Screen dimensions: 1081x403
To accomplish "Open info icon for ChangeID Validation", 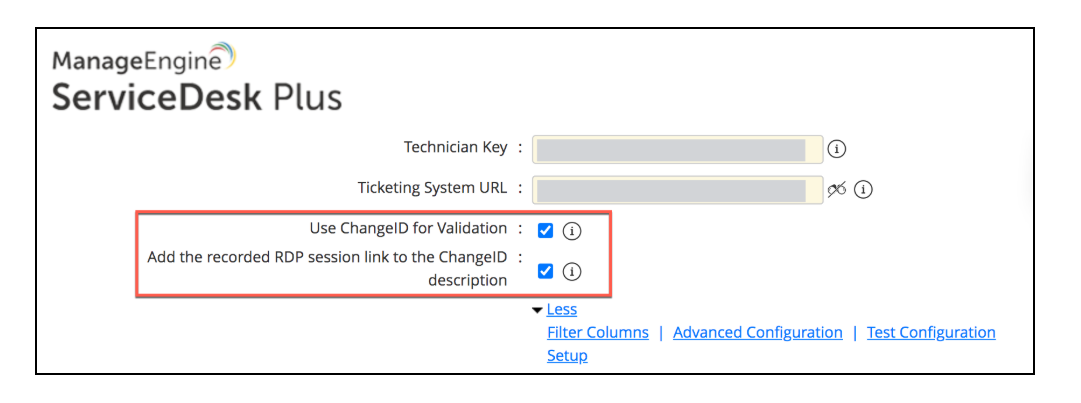I will 572,231.
